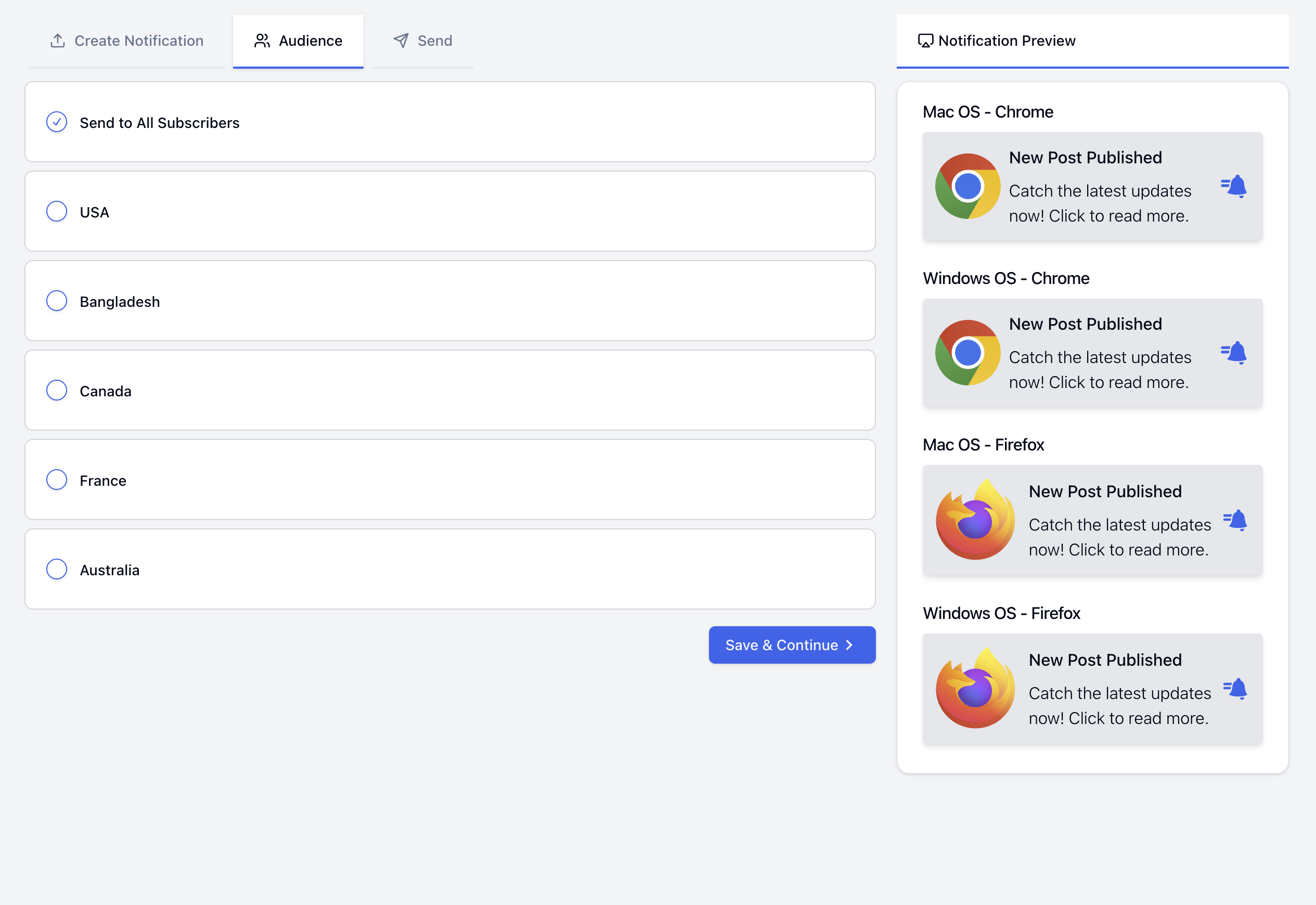Screen dimensions: 1316x905
Task: Click the checked Send to All Subscribers radio
Action: click(56, 121)
